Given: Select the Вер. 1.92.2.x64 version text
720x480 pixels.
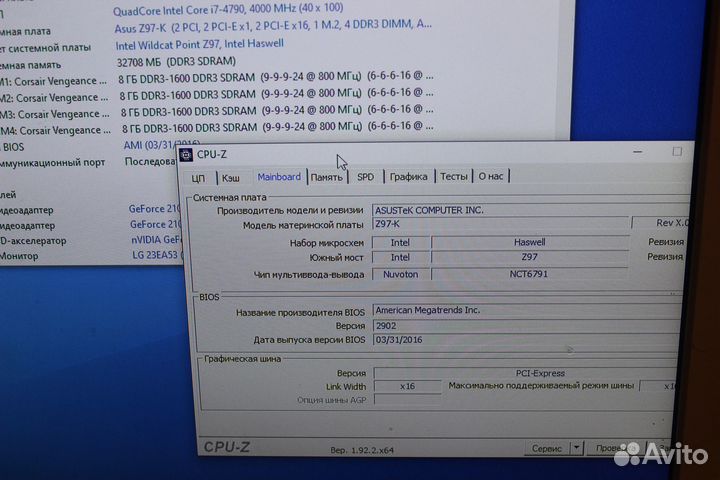Looking at the screenshot, I should tap(362, 450).
